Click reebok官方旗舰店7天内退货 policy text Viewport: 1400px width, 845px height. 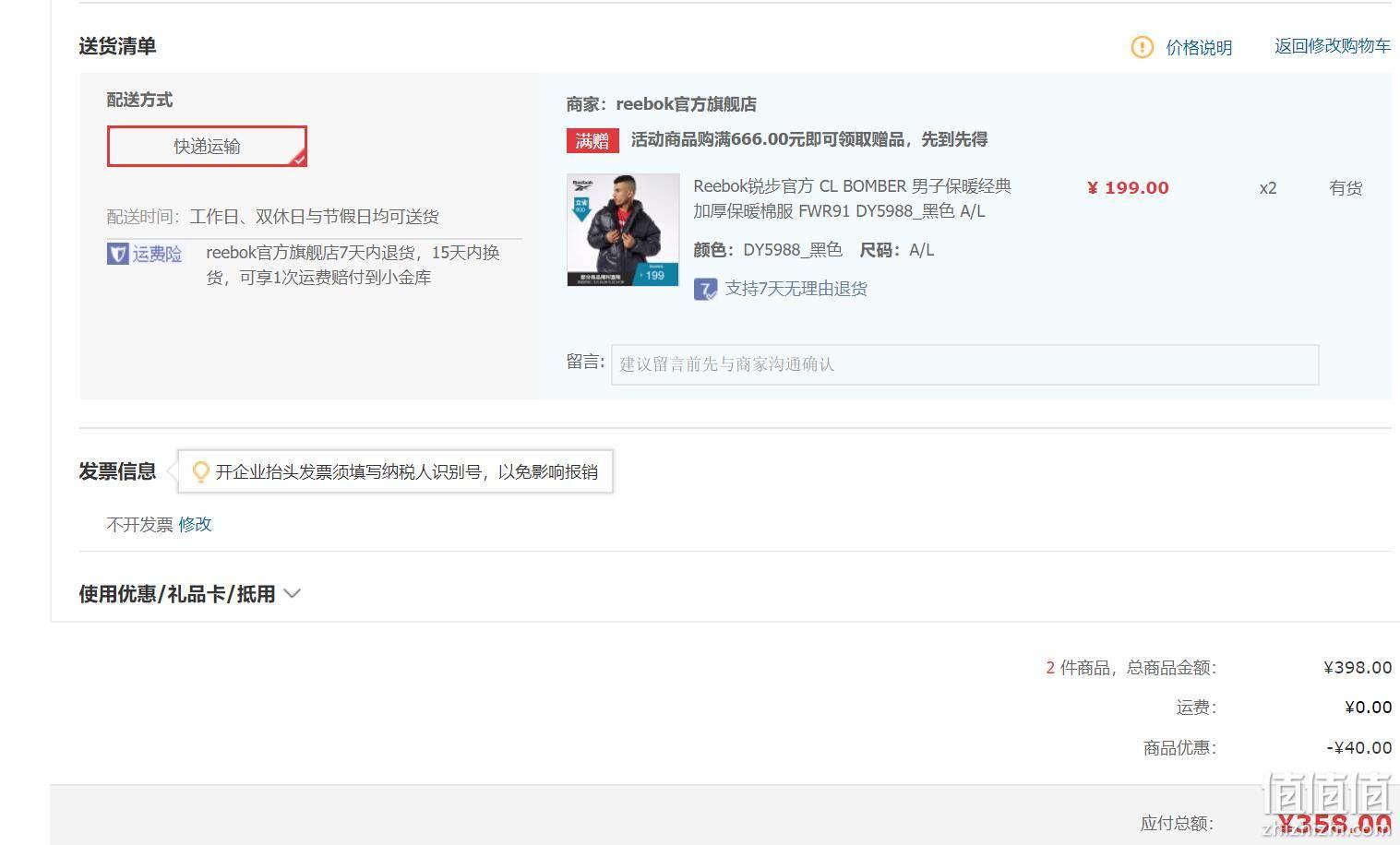coord(353,265)
